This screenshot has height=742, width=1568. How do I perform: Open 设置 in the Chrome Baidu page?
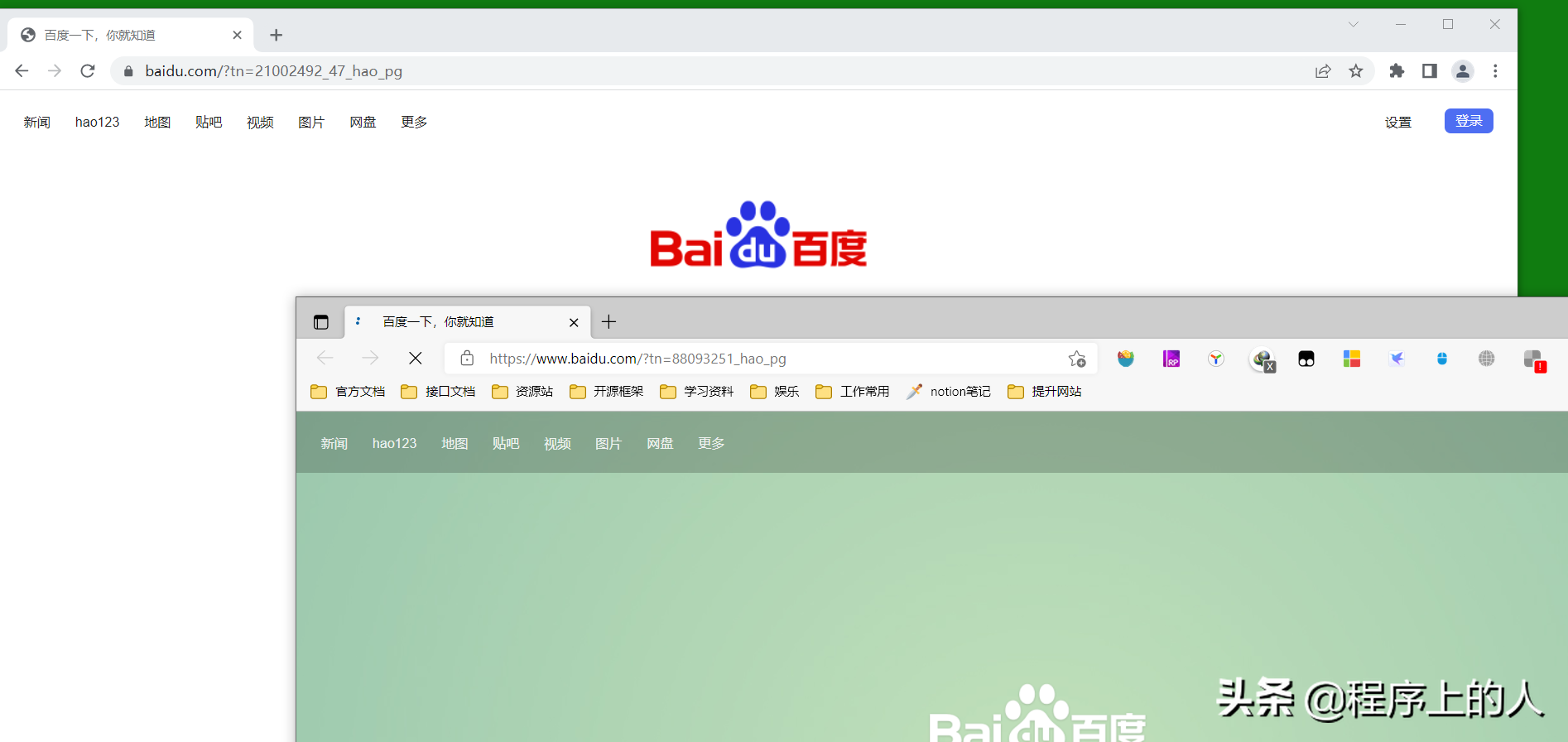click(1398, 122)
